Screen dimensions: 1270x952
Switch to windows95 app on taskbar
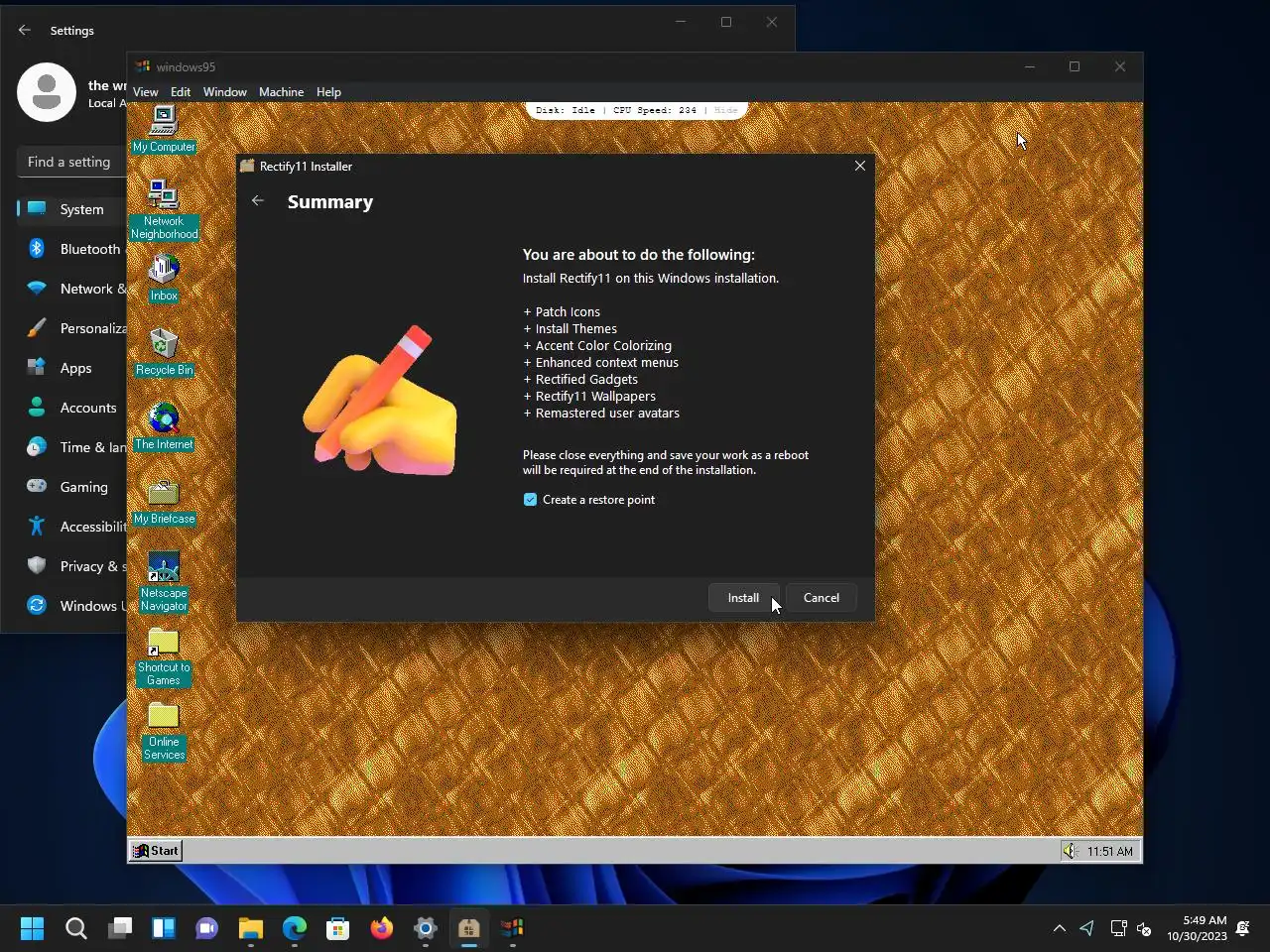513,928
